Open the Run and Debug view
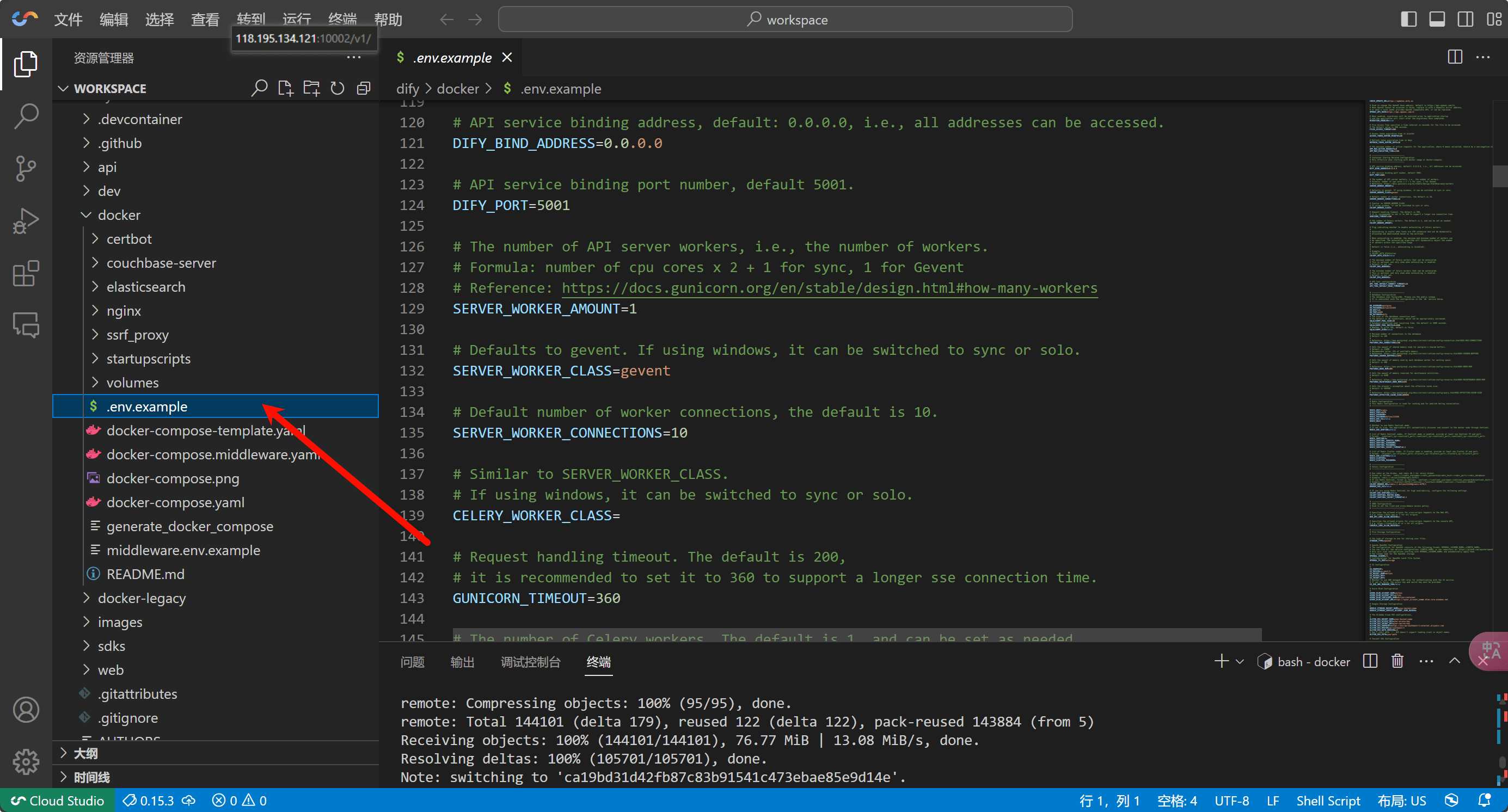 click(x=26, y=221)
